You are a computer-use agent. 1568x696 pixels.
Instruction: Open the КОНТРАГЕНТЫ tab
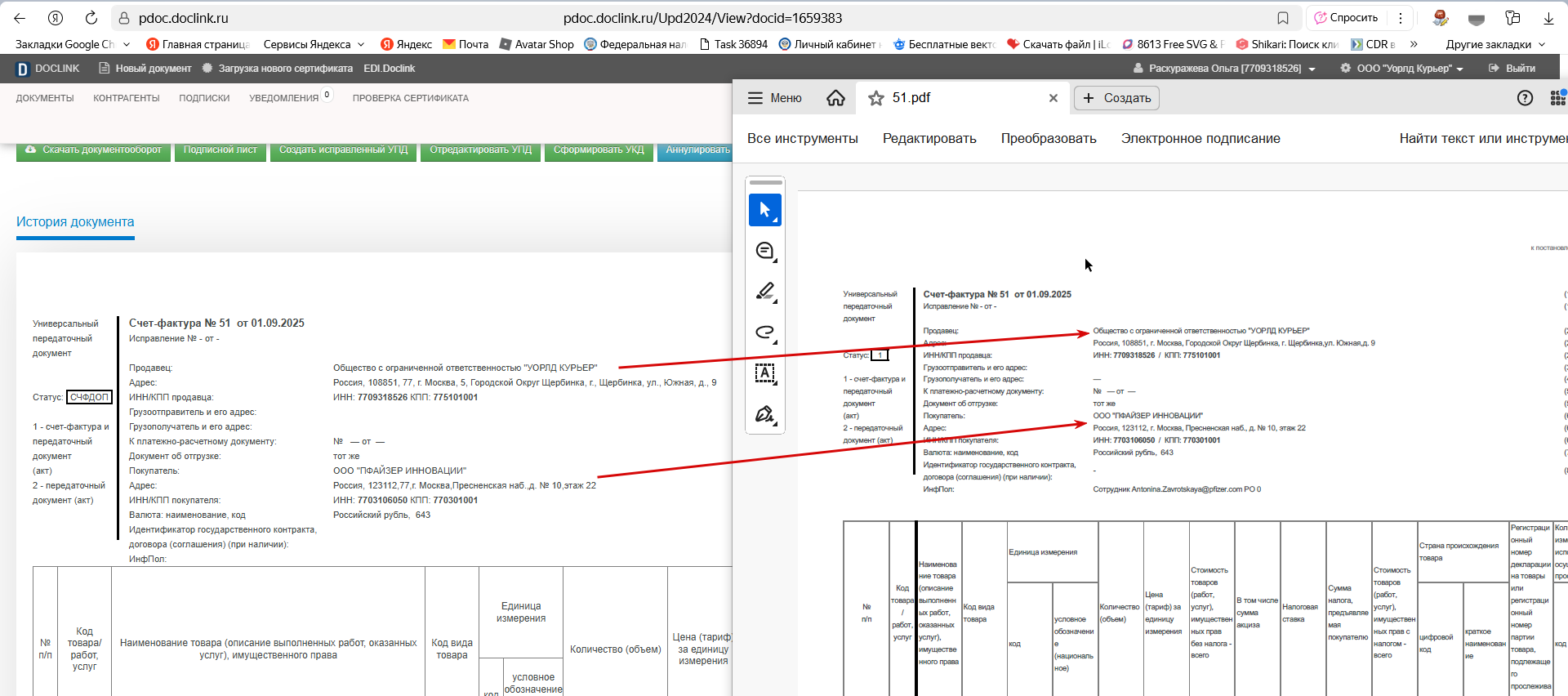point(127,98)
